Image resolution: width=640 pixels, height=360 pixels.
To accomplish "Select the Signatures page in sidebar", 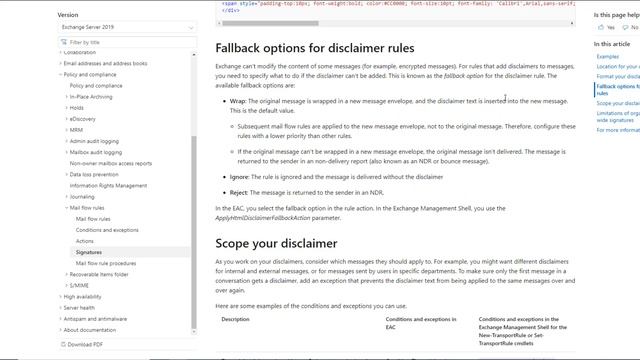I will tap(89, 252).
